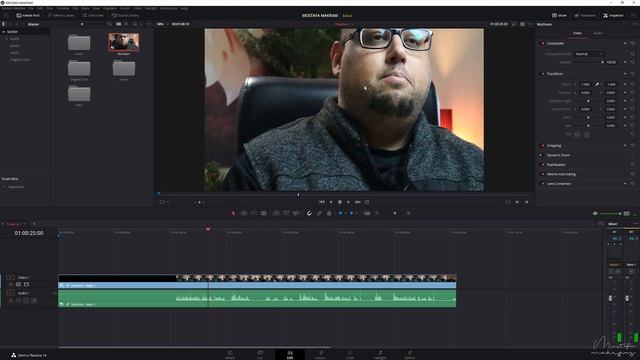Toggle the Linked Selection chain icon
This screenshot has width=640, height=360.
[319, 213]
